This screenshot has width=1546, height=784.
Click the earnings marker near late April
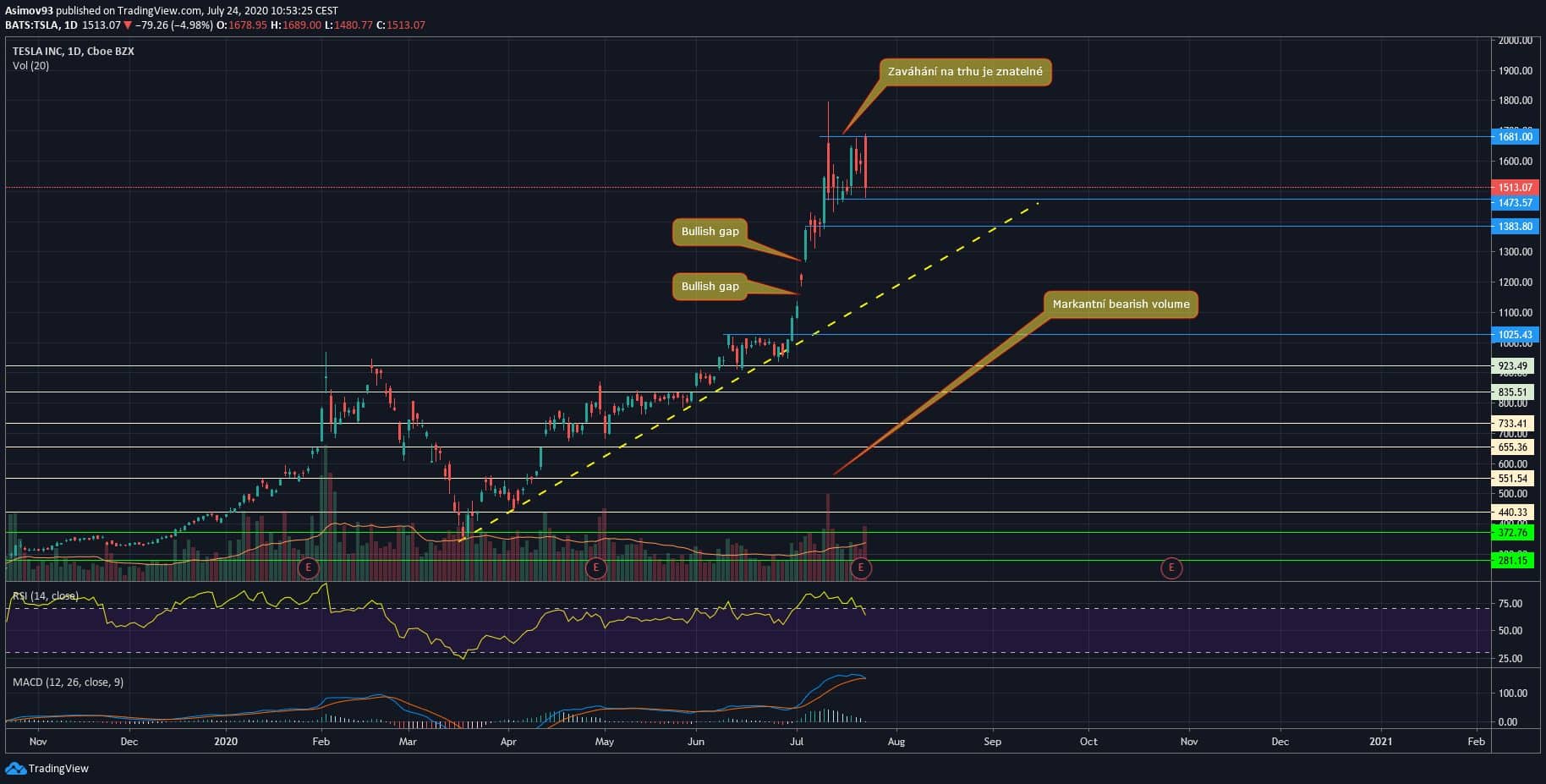coord(596,567)
